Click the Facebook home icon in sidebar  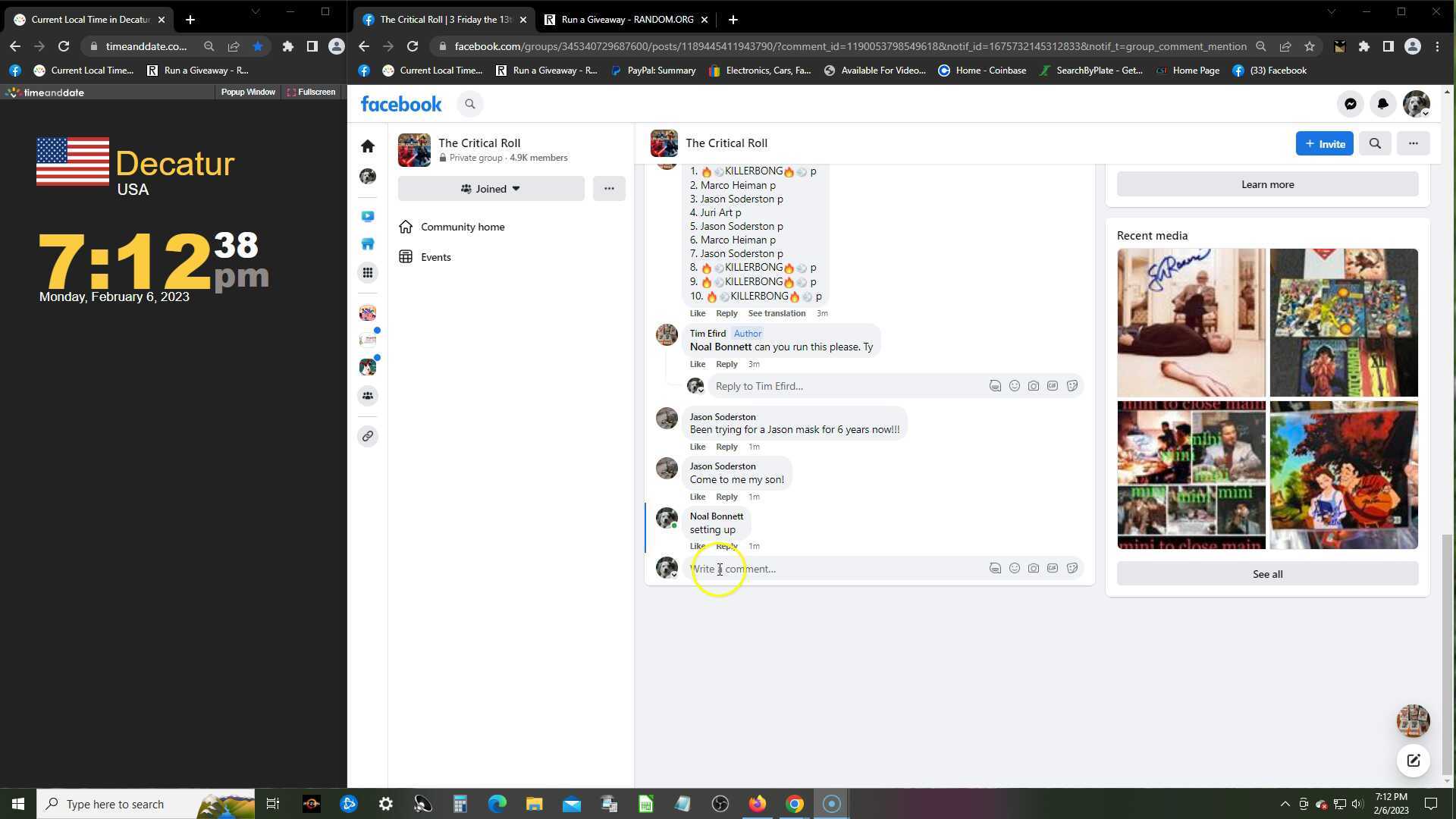coord(368,146)
